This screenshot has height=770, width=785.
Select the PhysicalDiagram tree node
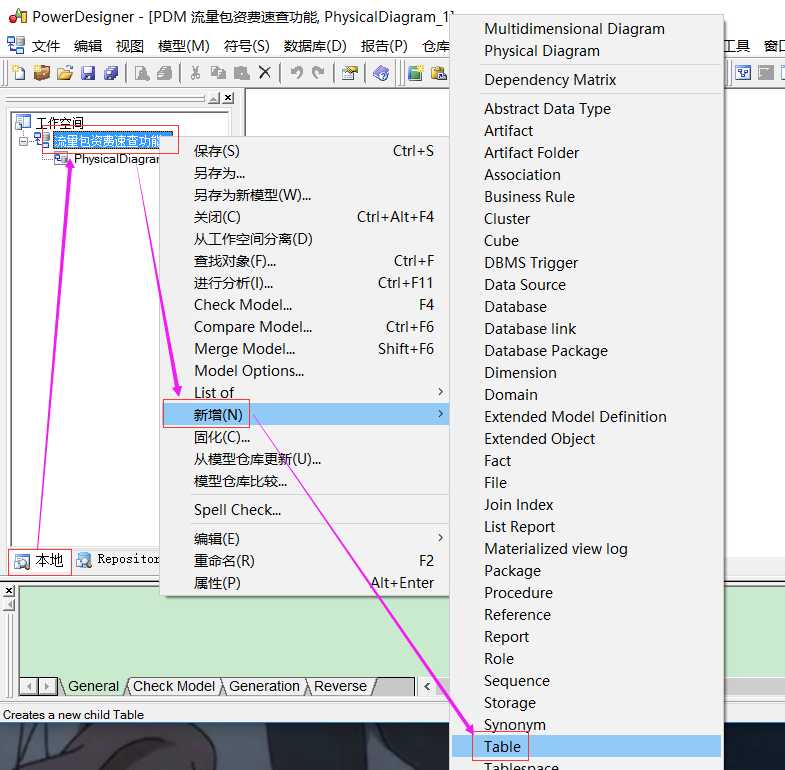point(117,159)
